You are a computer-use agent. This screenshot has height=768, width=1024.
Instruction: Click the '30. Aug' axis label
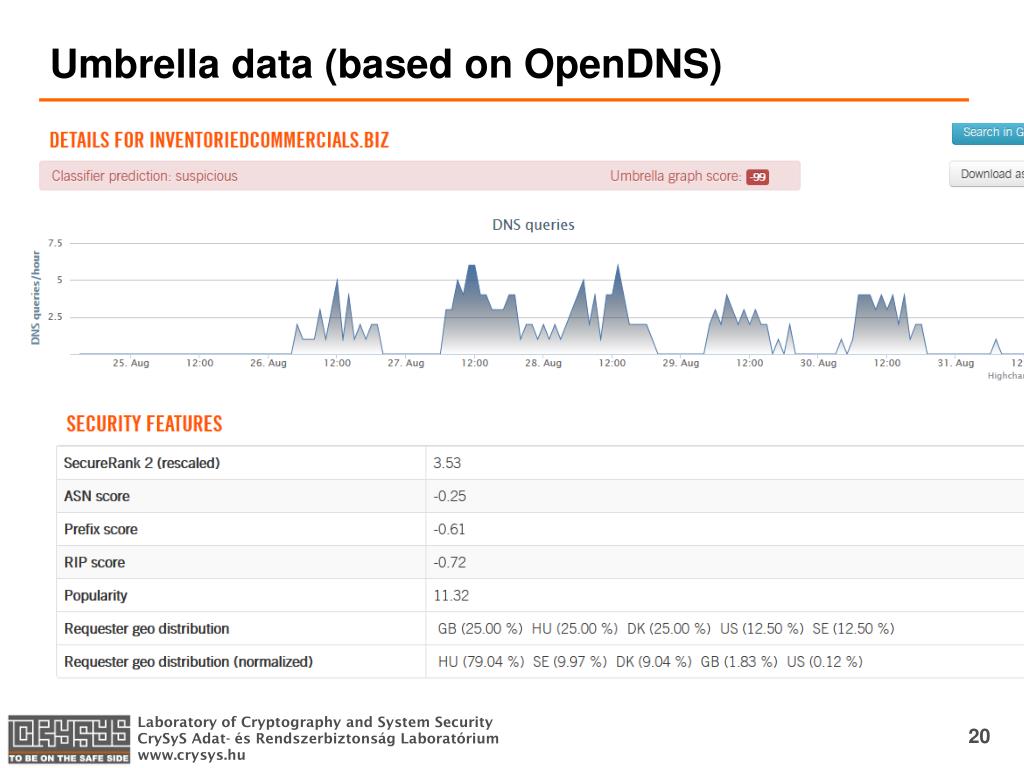tap(818, 363)
